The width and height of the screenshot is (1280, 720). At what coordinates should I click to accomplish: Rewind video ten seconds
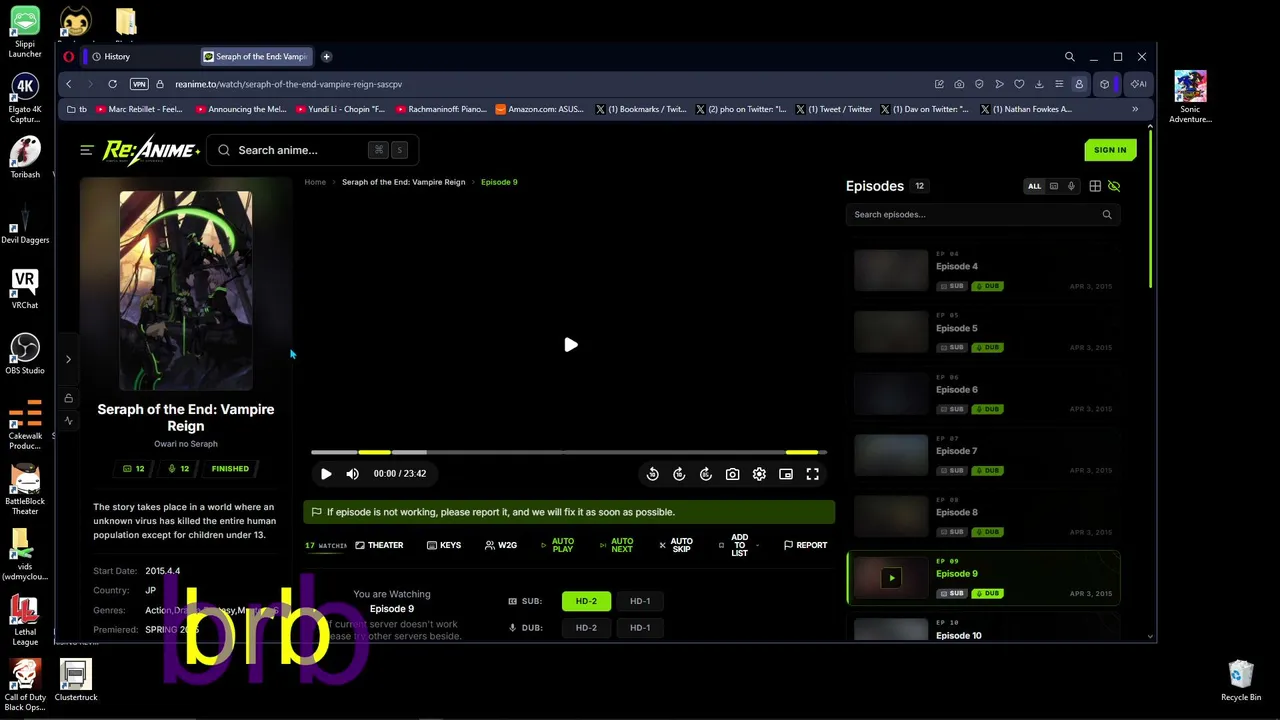tap(653, 474)
